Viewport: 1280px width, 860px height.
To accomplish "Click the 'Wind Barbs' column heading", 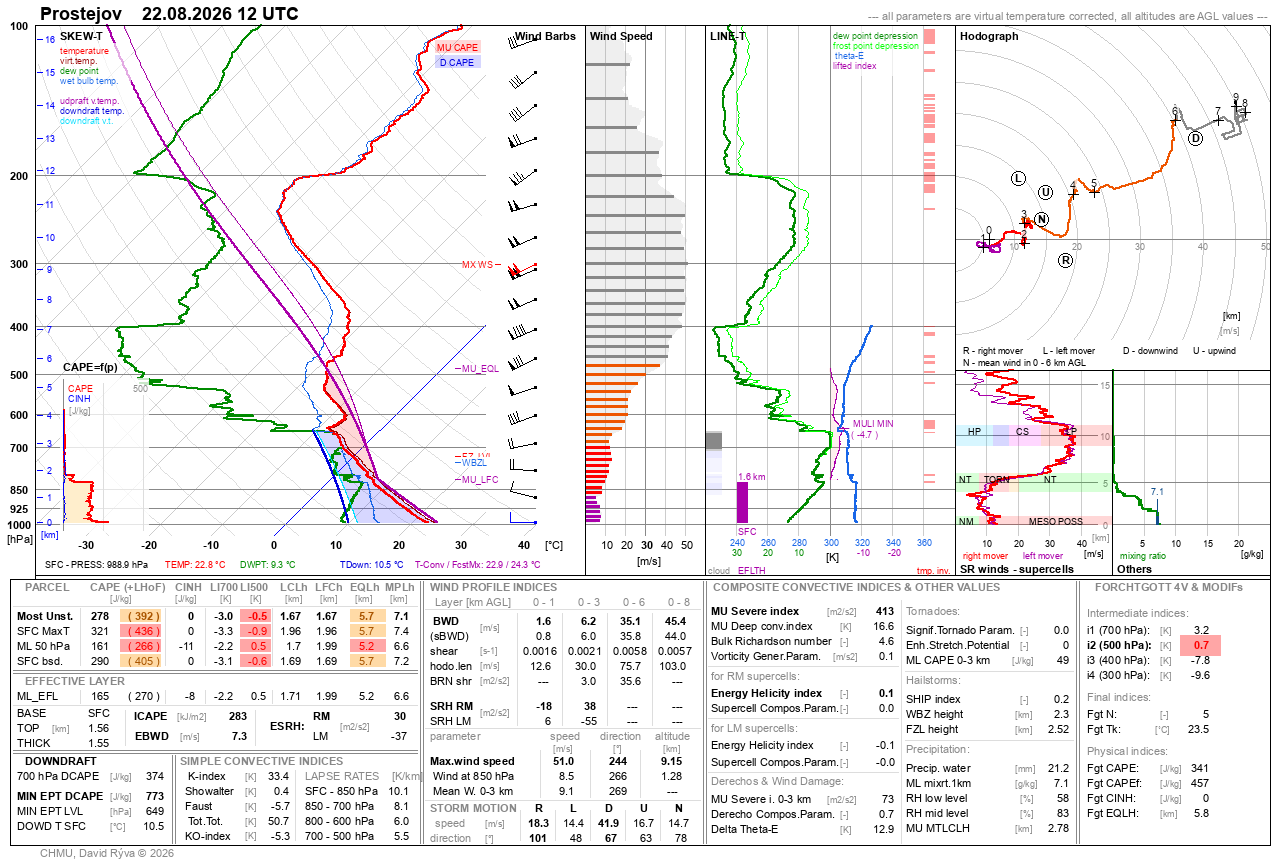I will pyautogui.click(x=545, y=37).
